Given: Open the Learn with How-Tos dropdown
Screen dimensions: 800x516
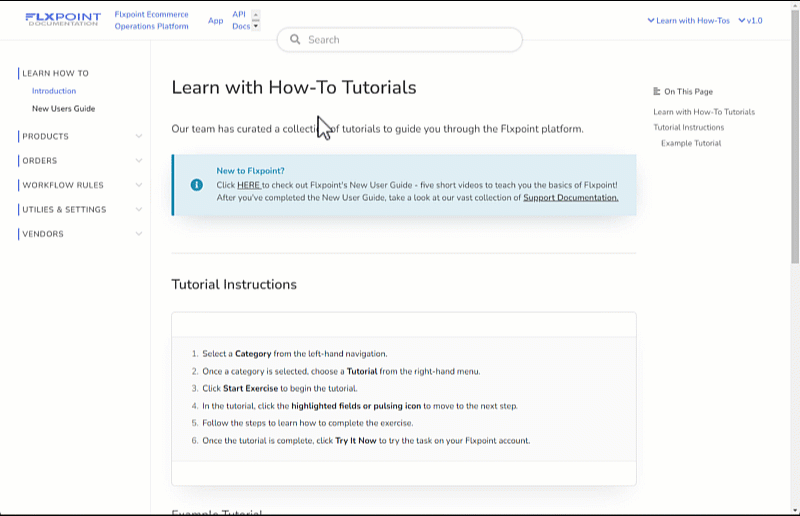Looking at the screenshot, I should coord(688,20).
